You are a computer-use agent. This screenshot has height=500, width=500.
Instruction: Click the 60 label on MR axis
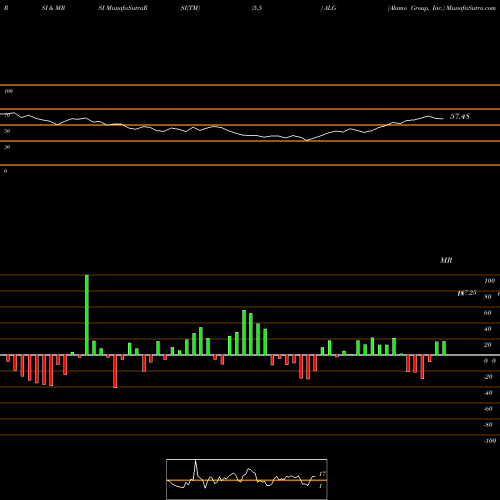(x=488, y=313)
